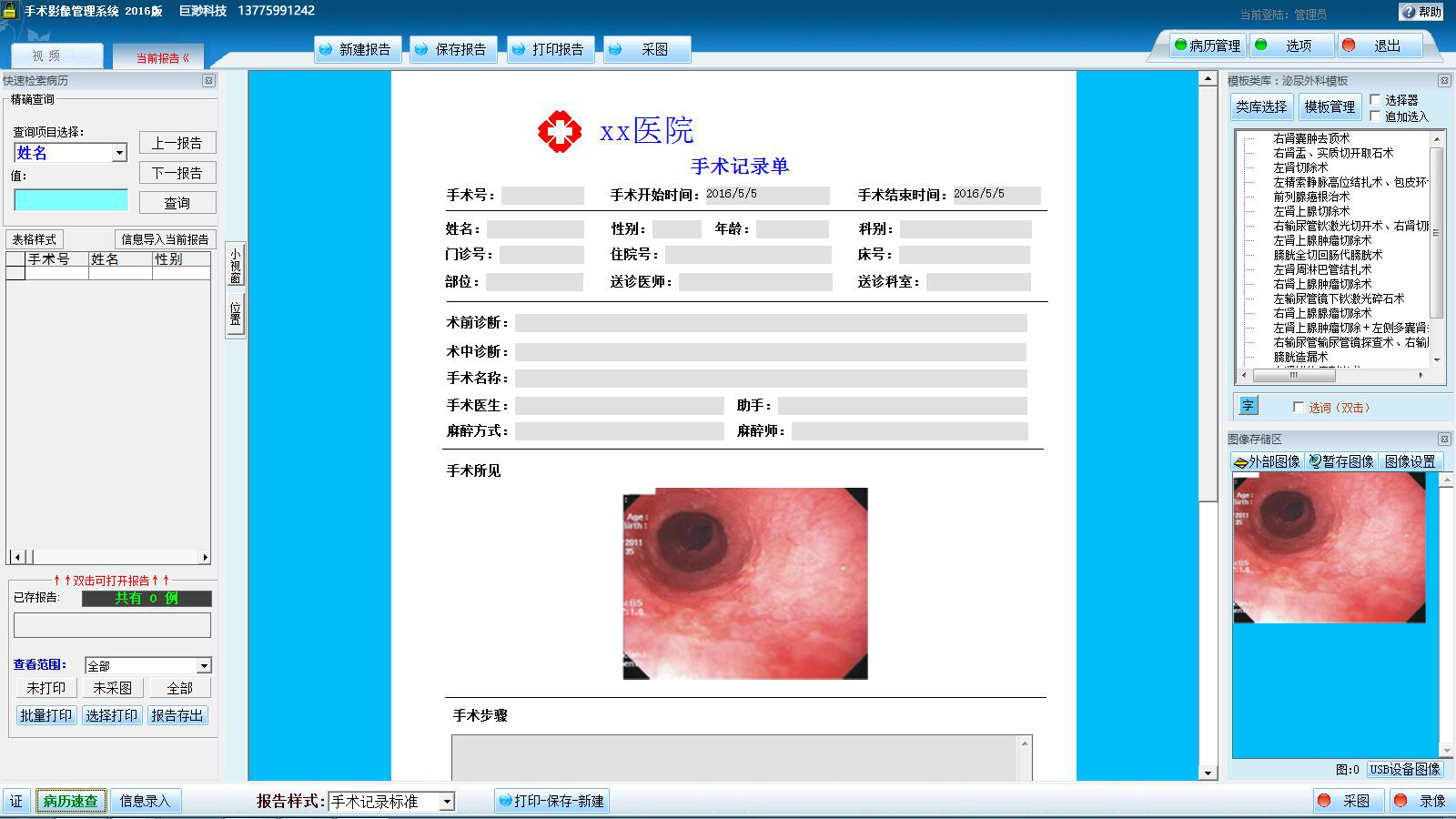Close the 模板类库 panel
The image size is (1456, 819).
1444,81
